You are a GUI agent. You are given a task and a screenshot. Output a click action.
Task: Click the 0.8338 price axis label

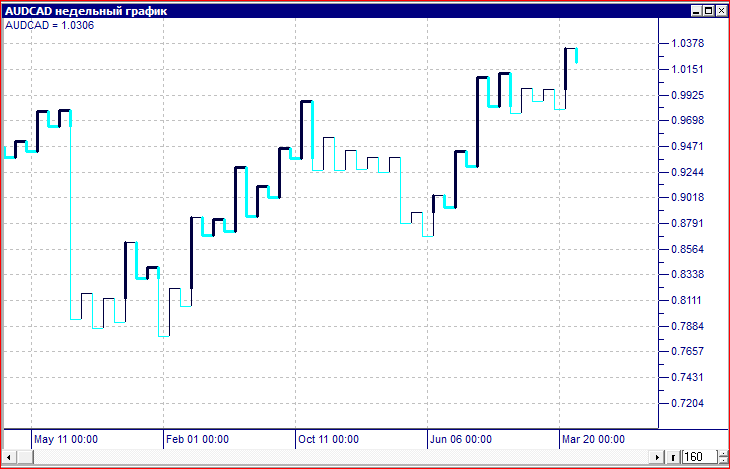(687, 274)
